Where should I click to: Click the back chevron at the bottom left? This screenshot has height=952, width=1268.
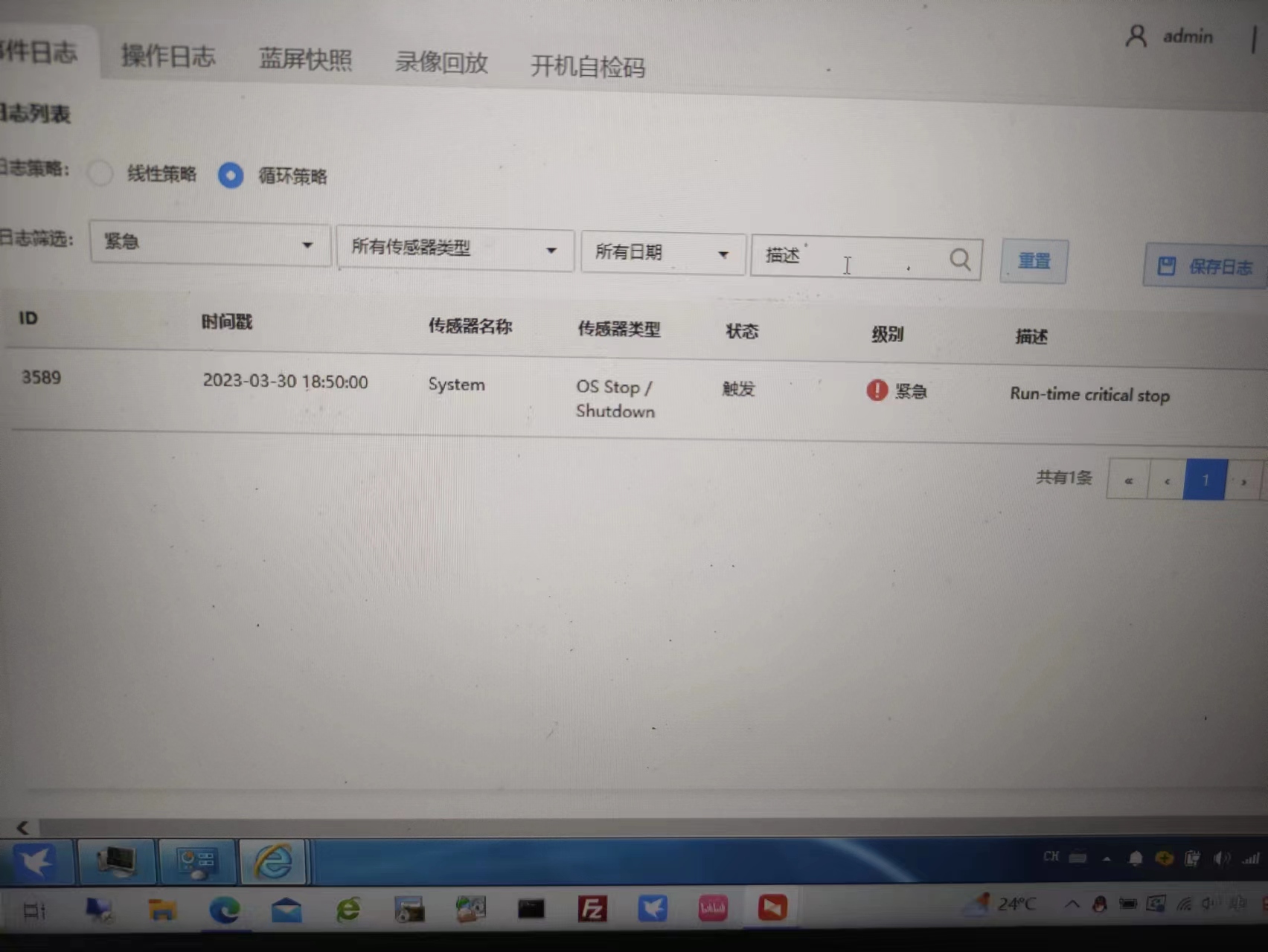point(22,828)
